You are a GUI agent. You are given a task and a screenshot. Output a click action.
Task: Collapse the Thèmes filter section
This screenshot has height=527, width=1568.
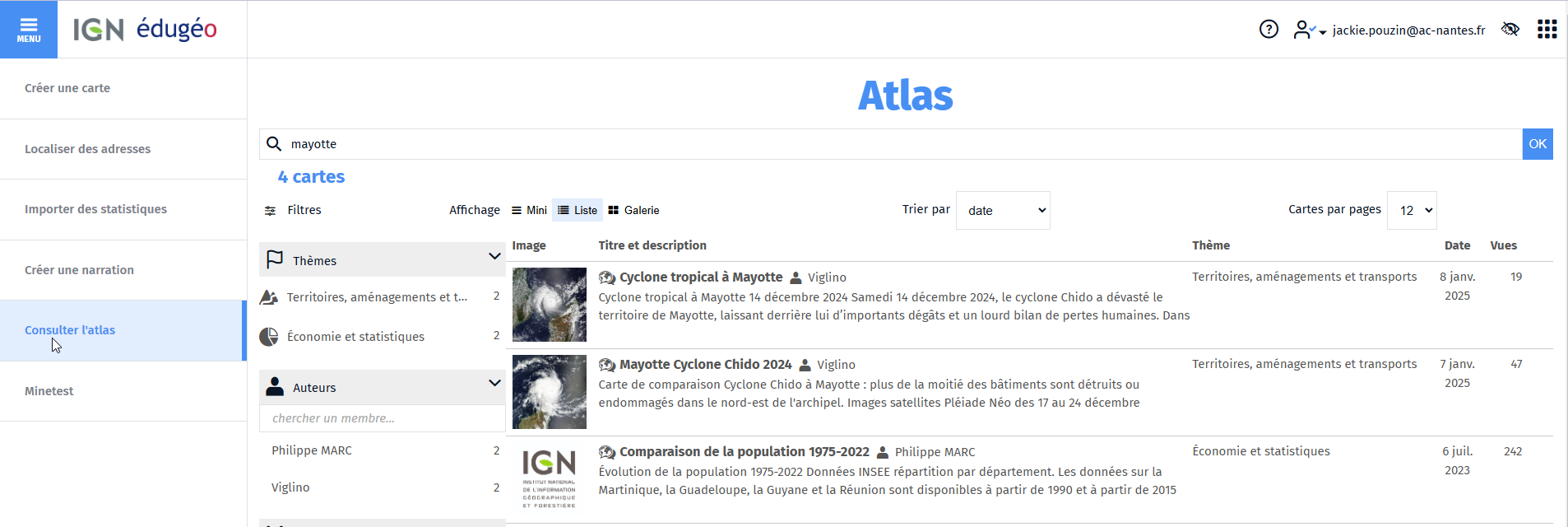click(494, 257)
